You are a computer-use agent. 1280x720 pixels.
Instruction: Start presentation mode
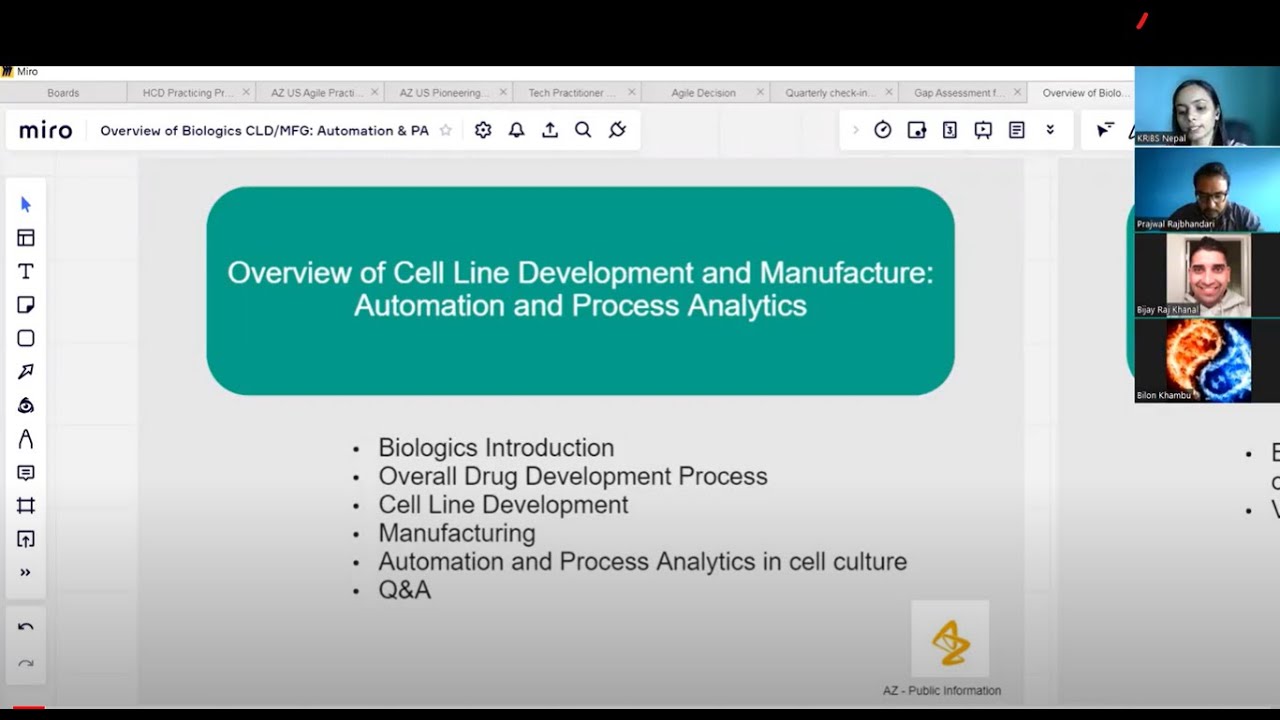[x=983, y=130]
